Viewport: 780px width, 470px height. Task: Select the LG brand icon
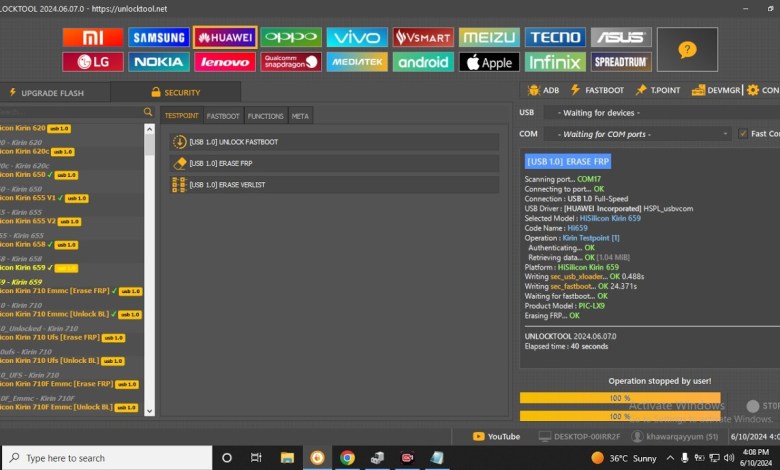pos(93,62)
